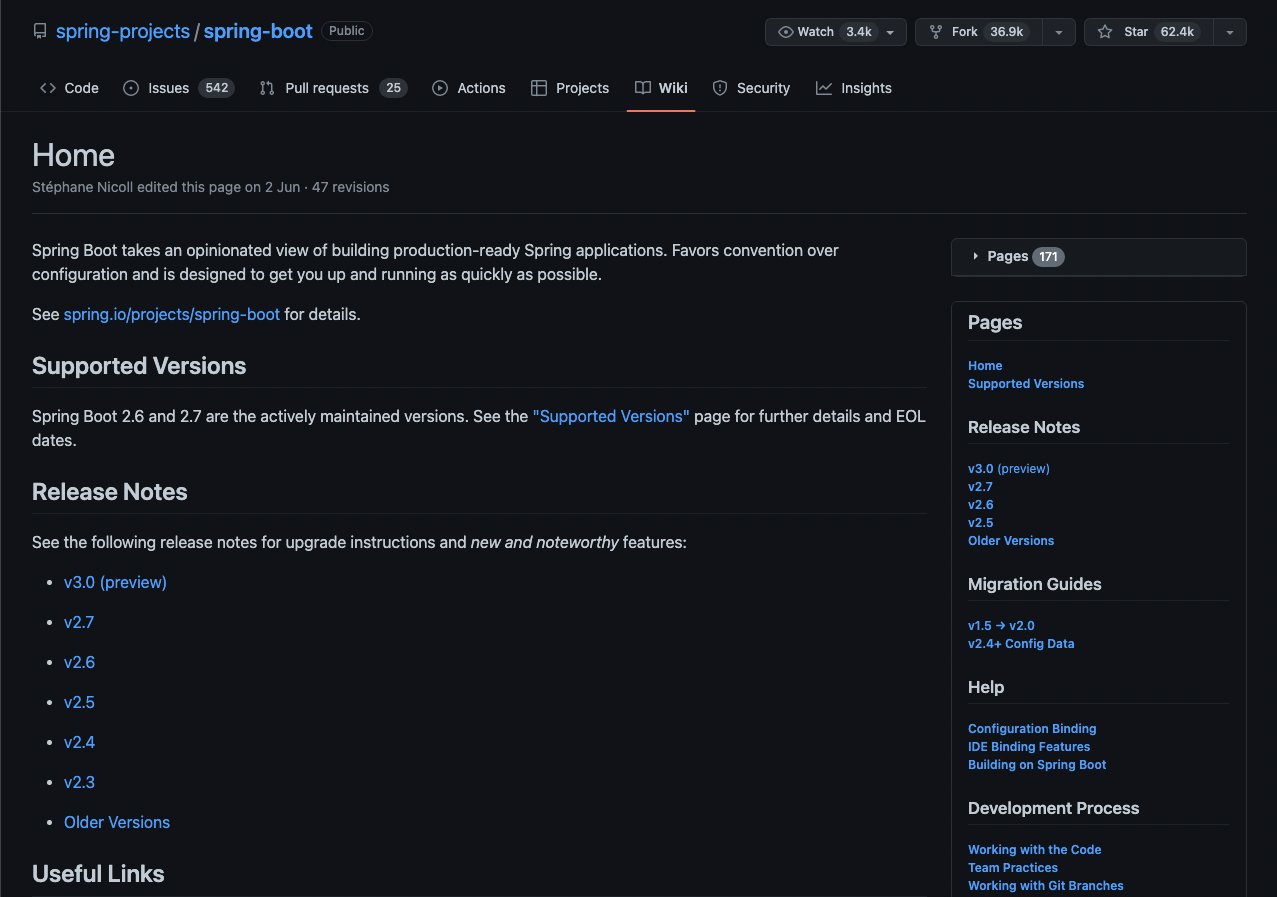Open spring.io/projects/spring-boot link
1277x897 pixels.
point(172,314)
